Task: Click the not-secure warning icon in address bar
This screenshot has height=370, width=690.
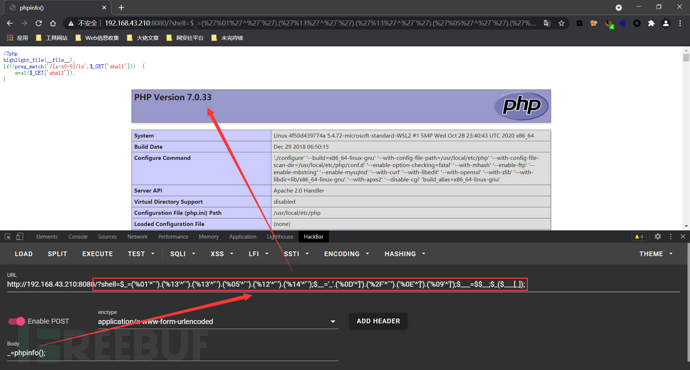Action: (x=70, y=23)
